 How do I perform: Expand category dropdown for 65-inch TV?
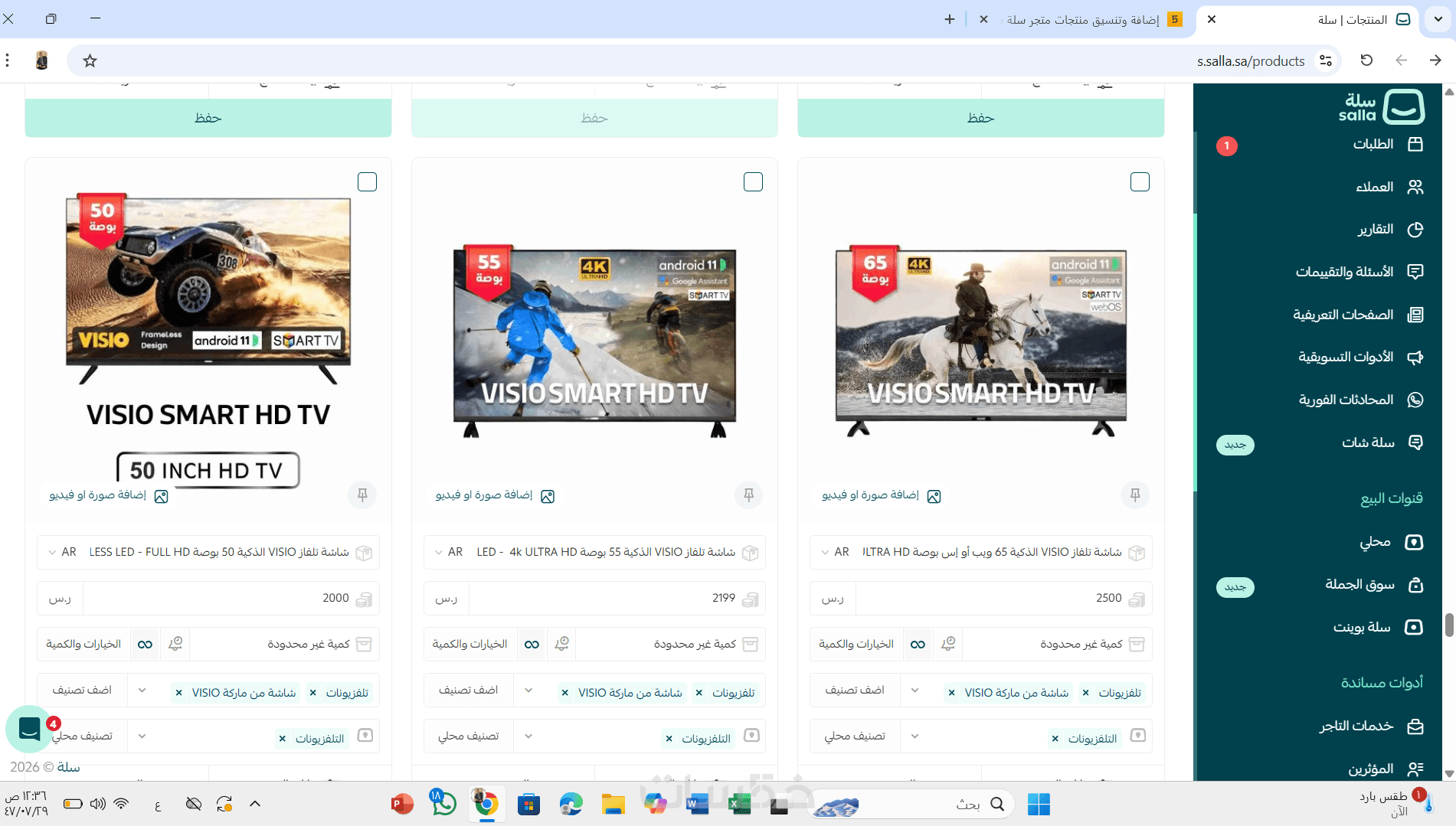pyautogui.click(x=914, y=690)
